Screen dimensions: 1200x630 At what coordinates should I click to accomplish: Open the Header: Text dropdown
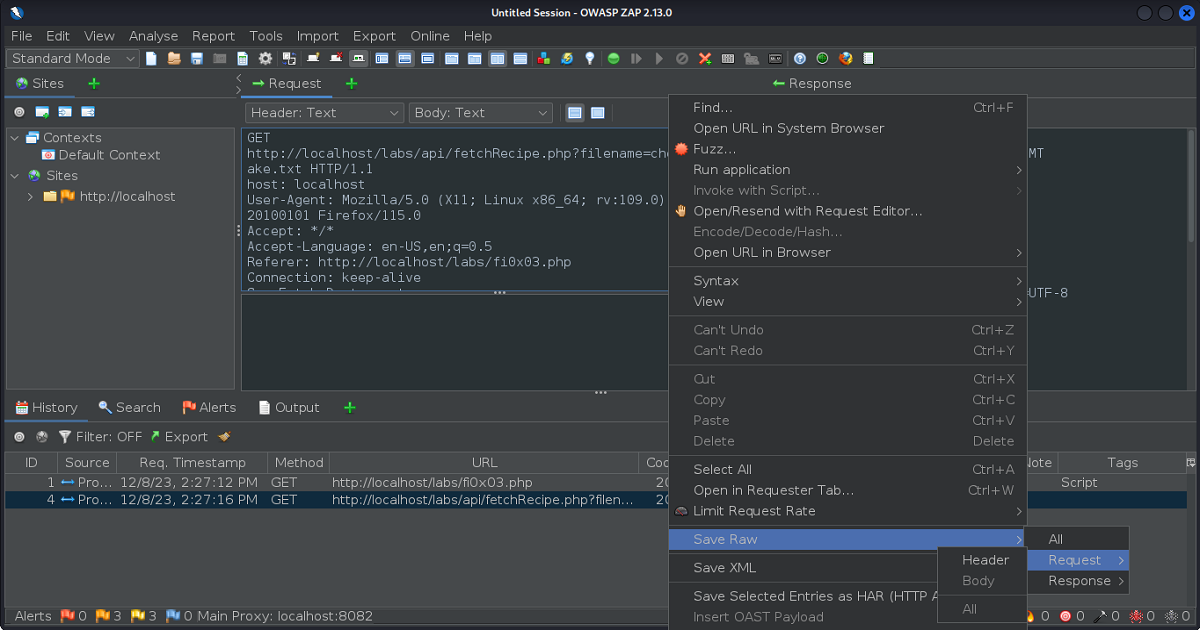(324, 113)
